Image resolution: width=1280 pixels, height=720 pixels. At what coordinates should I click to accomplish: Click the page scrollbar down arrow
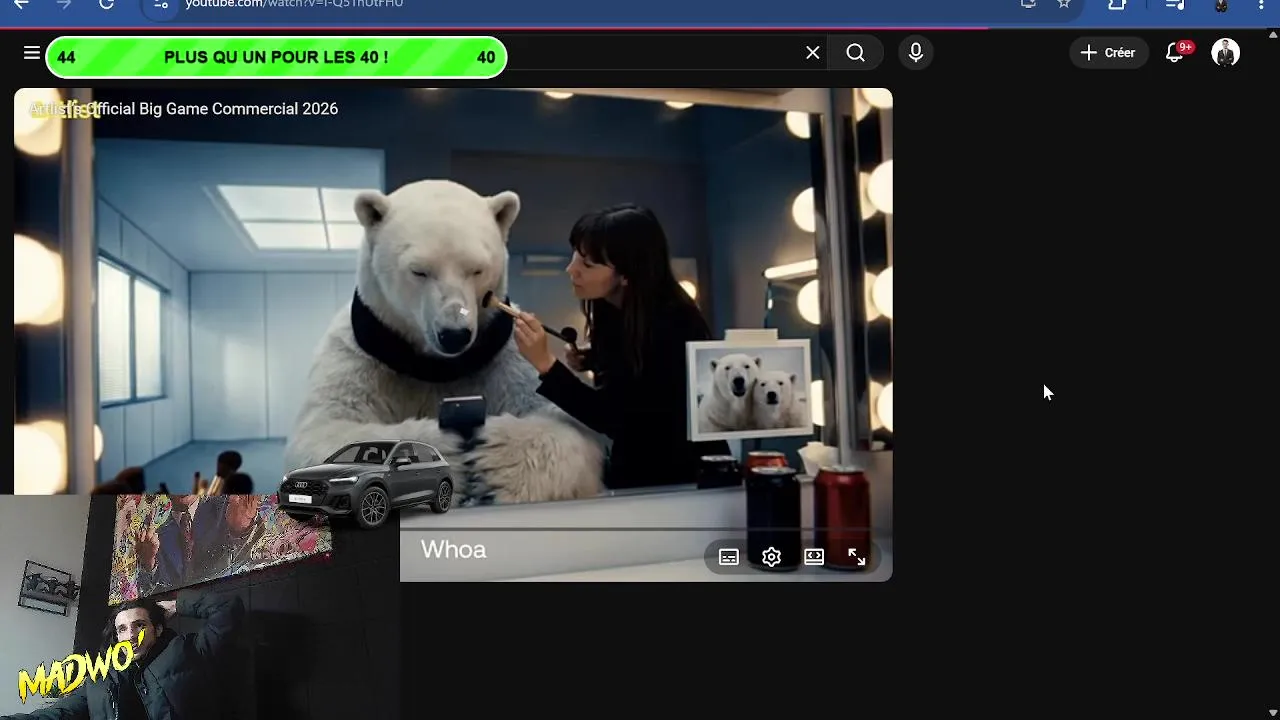point(1273,712)
